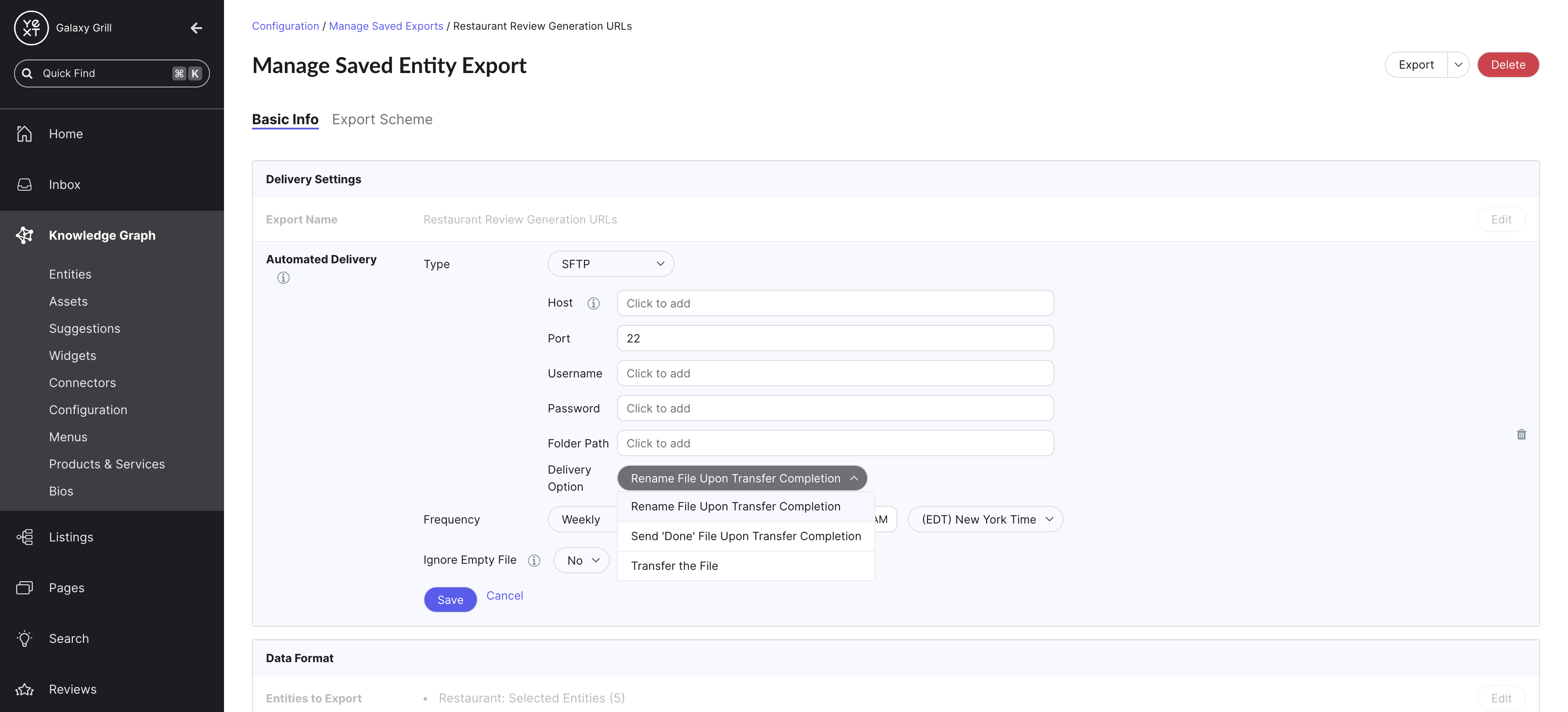Delete automated delivery via trash icon
This screenshot has height=712, width=1568.
click(x=1521, y=434)
